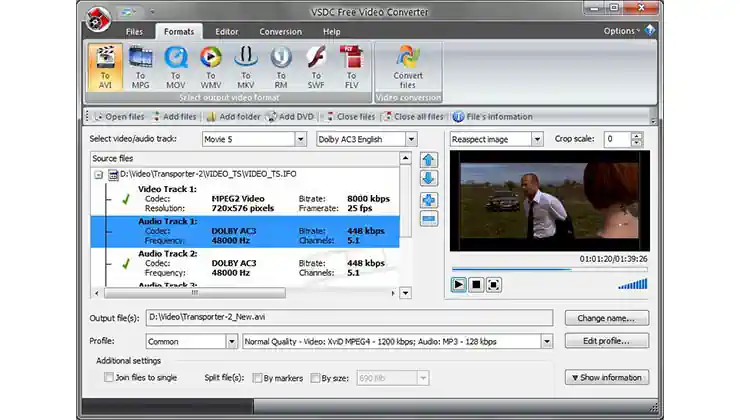Viewport: 740px width, 420px height.
Task: Move source file up with blue arrow
Action: pos(429,160)
